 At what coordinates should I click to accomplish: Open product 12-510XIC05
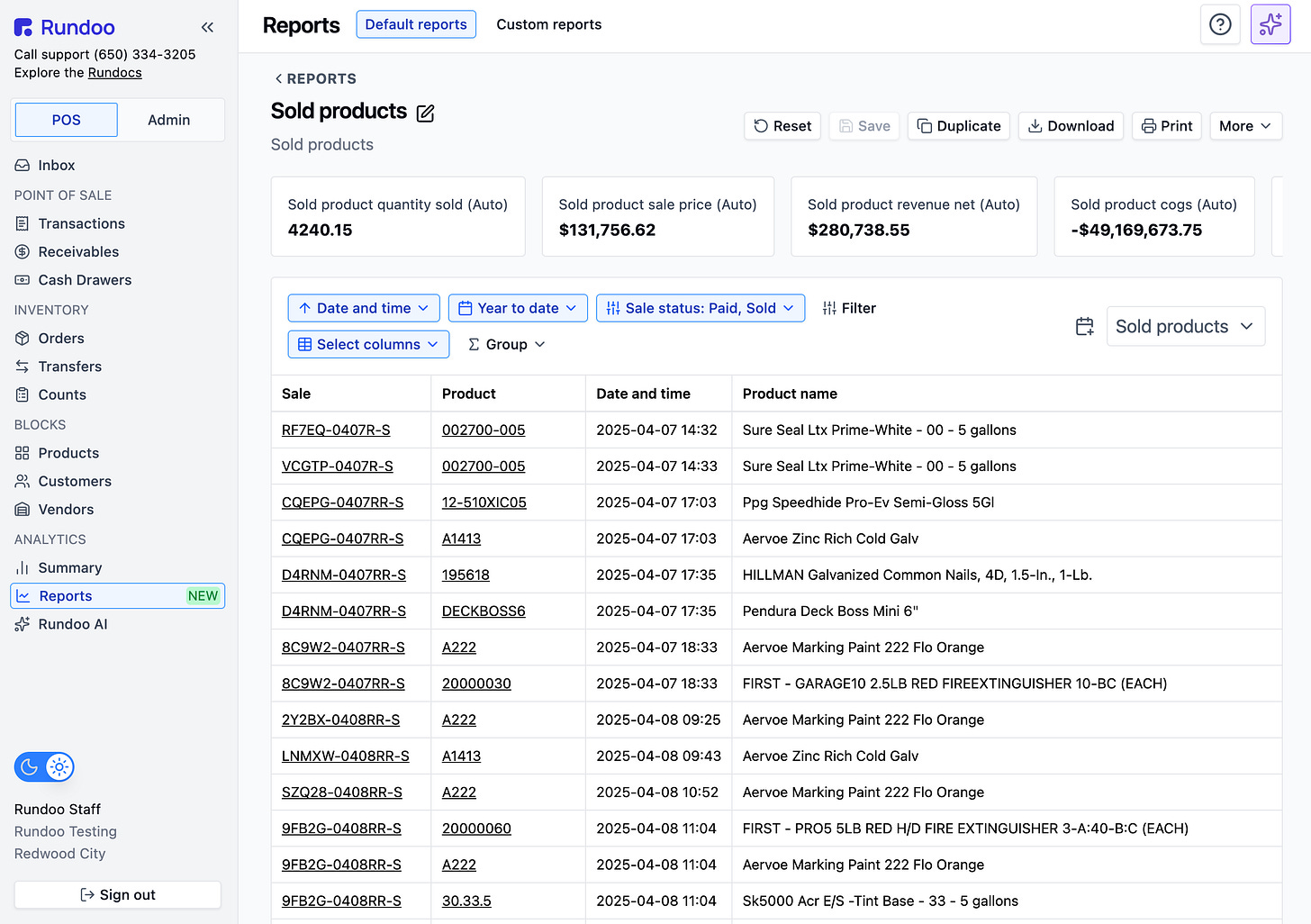coord(484,503)
